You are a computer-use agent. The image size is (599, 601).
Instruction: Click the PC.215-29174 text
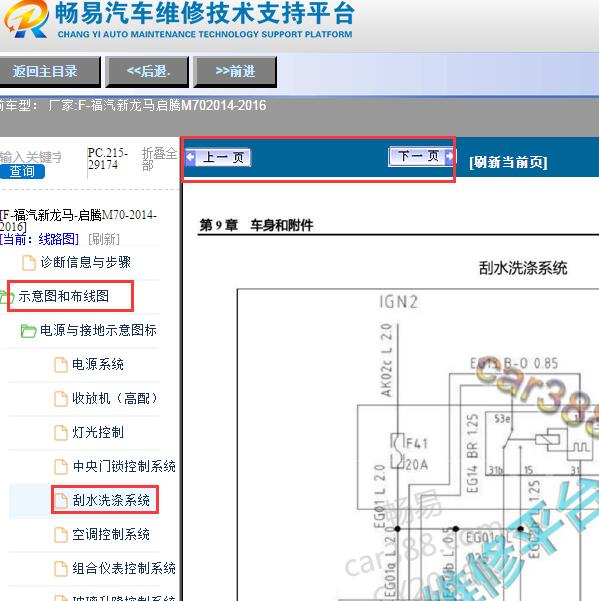pyautogui.click(x=107, y=159)
